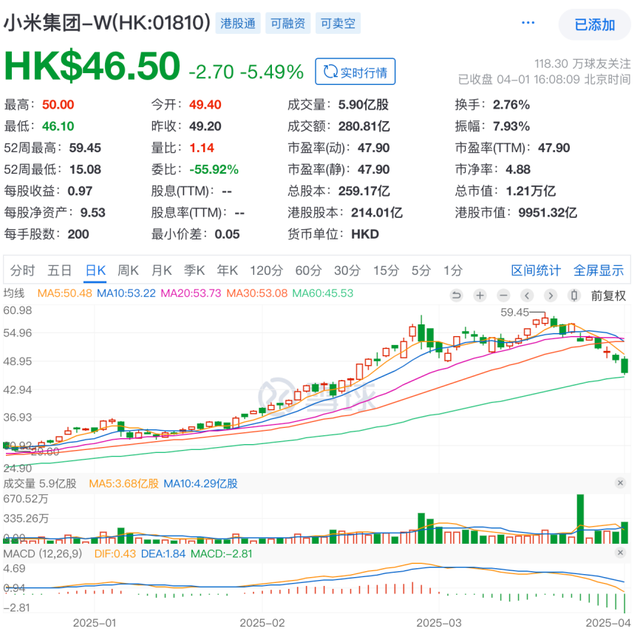Click the tallest green volume bar
Viewport: 640px width, 634px height.
point(580,519)
